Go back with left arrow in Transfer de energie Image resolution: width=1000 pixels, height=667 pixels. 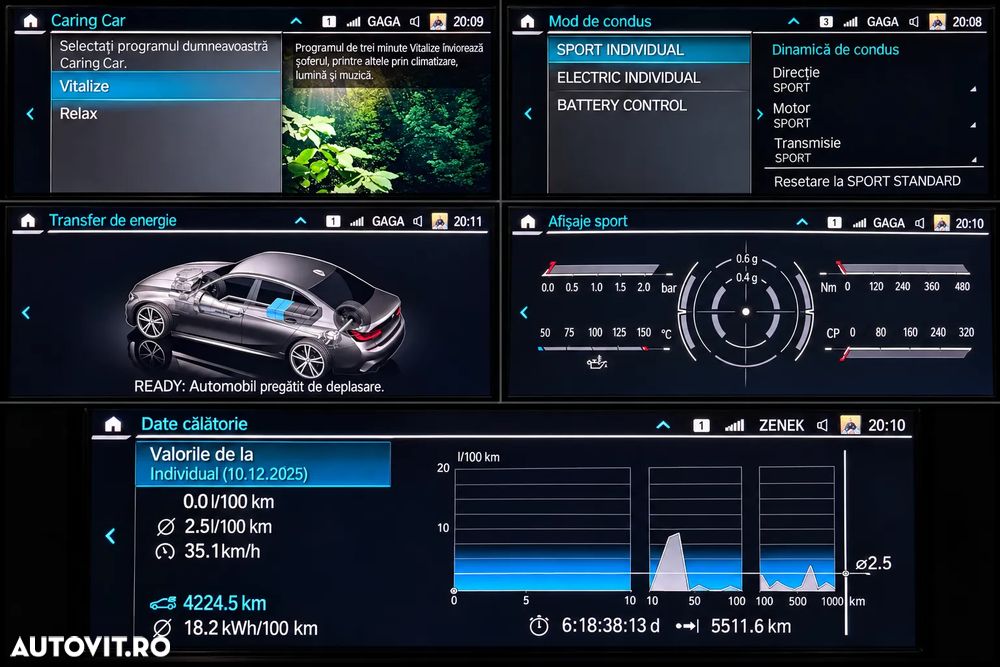click(x=26, y=312)
